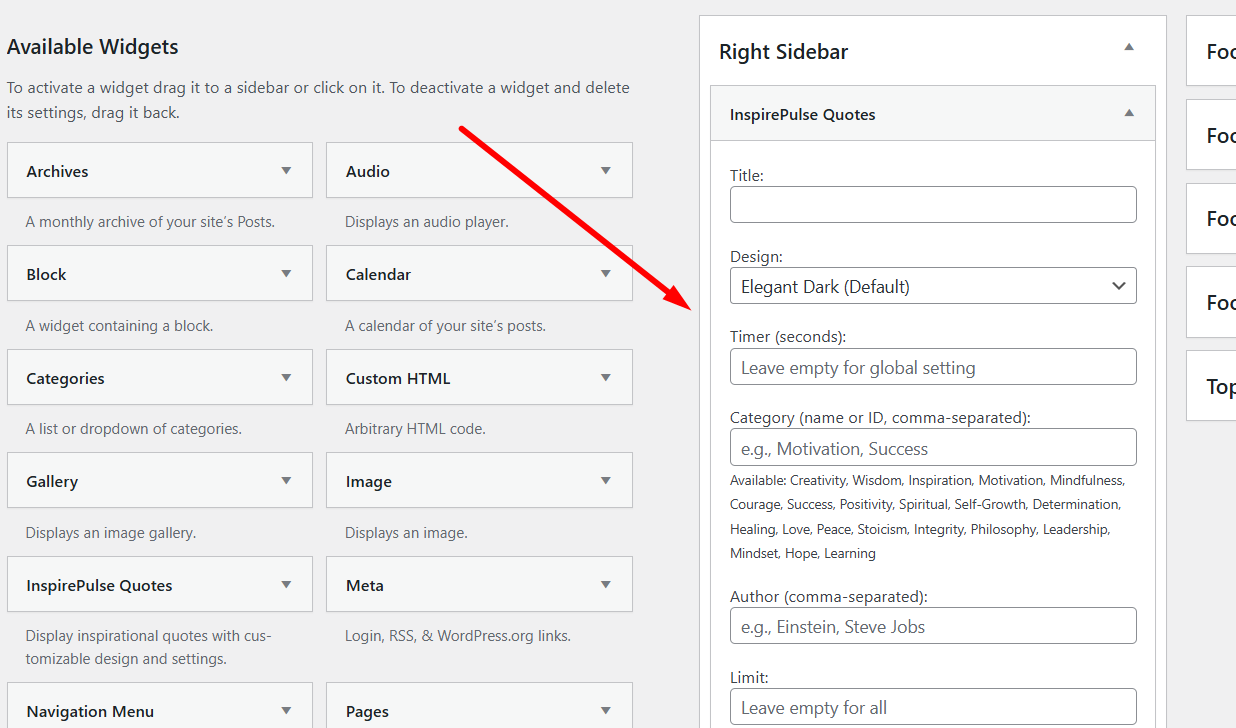Expand the Archives widget arrow
1236x728 pixels.
tap(286, 171)
